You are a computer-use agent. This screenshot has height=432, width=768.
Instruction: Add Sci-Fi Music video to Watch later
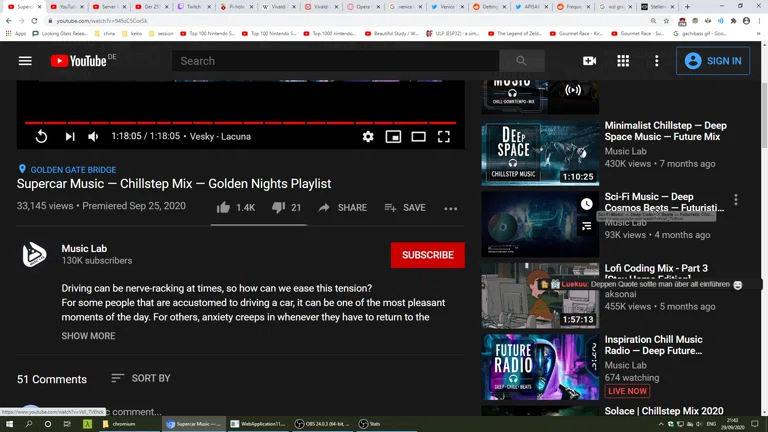[586, 204]
